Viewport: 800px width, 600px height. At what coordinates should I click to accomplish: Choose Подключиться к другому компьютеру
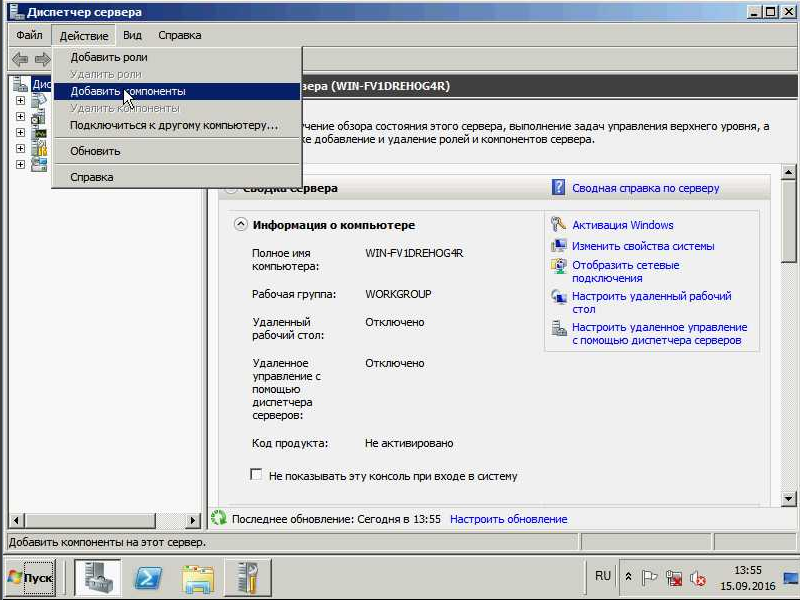tap(177, 125)
